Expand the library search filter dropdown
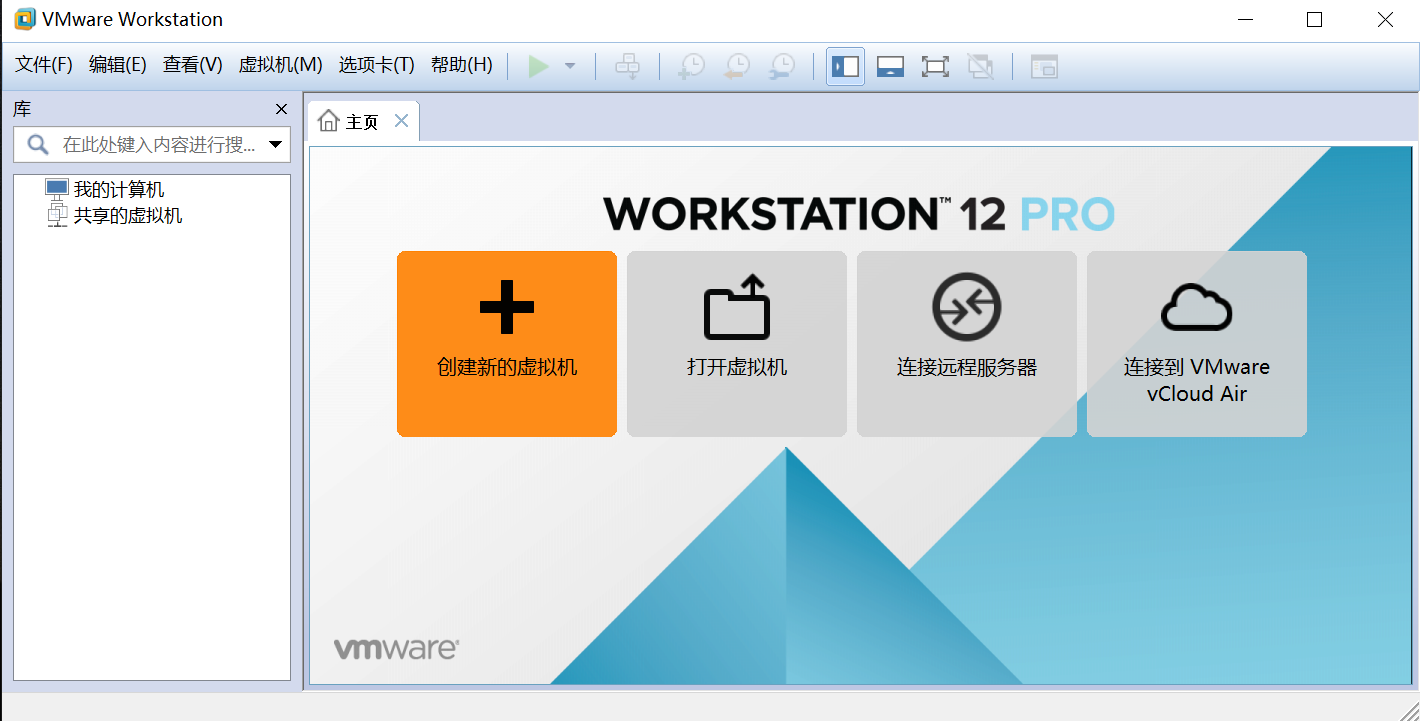This screenshot has height=721, width=1420. tap(276, 145)
